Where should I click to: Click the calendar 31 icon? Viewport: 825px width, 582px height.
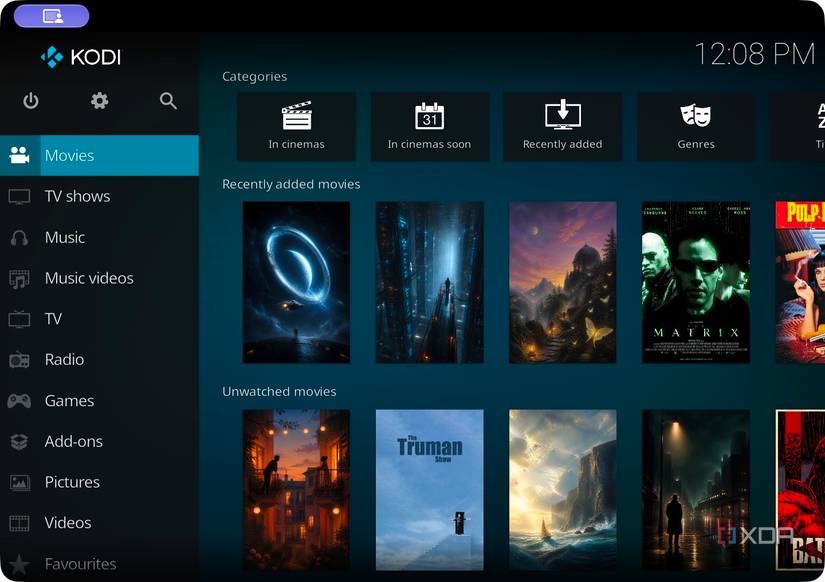point(429,116)
